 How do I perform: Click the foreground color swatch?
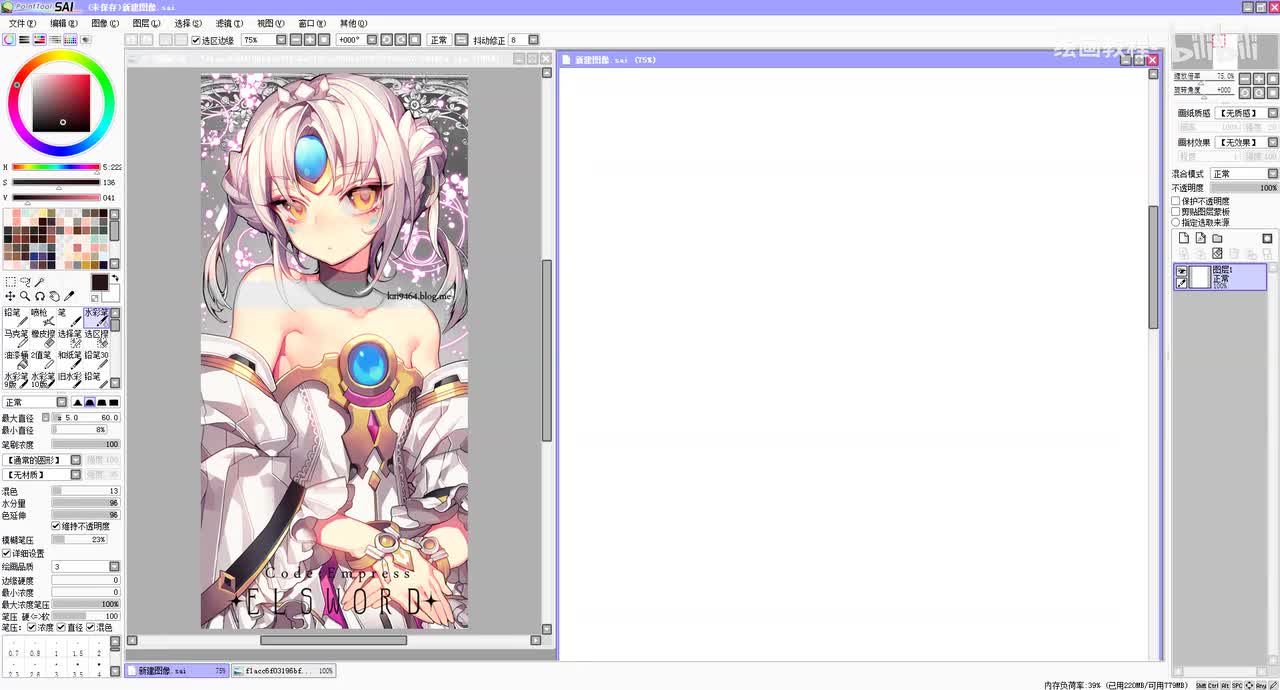pyautogui.click(x=99, y=282)
